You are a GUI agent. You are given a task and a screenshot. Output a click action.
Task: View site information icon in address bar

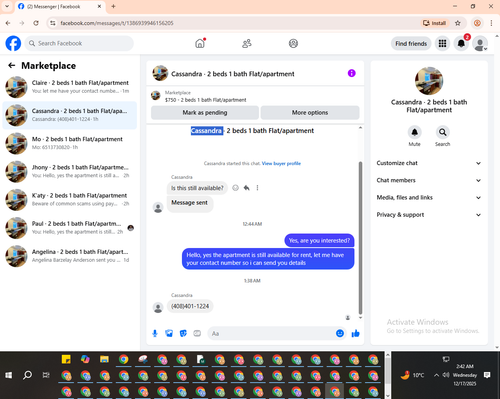tap(52, 23)
